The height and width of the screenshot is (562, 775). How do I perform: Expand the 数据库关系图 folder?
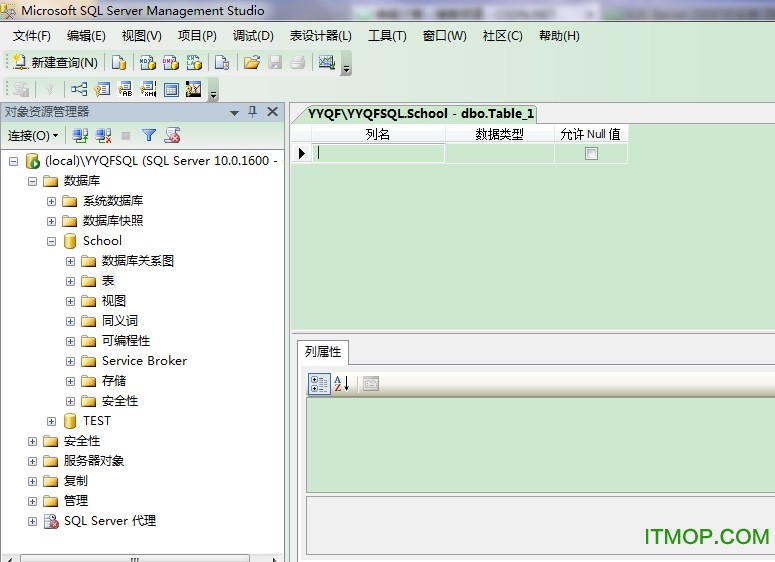[70, 261]
